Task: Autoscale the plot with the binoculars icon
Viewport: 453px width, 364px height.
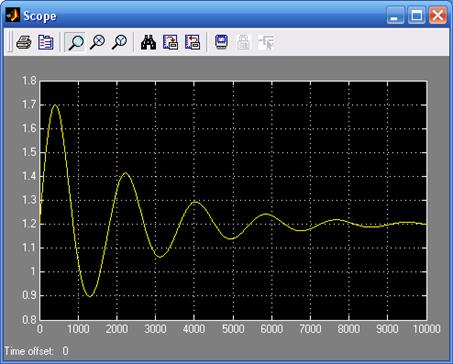Action: click(148, 42)
